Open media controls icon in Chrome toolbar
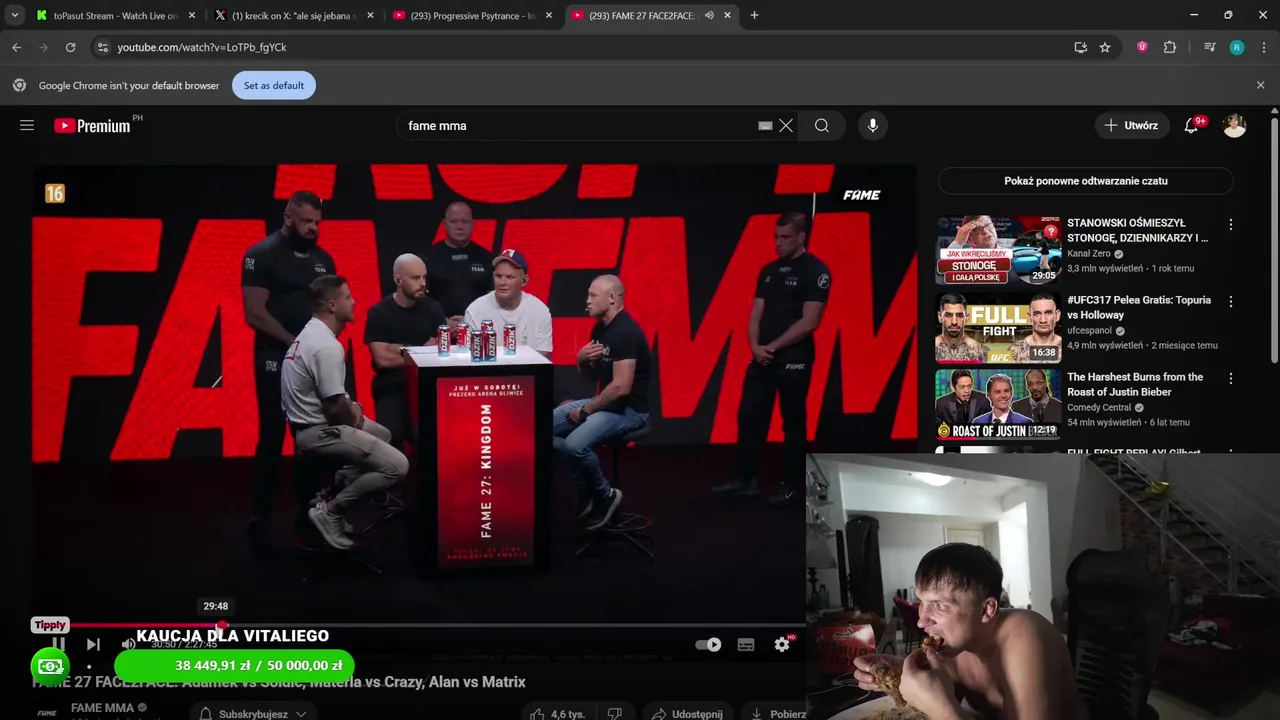 (x=1210, y=47)
